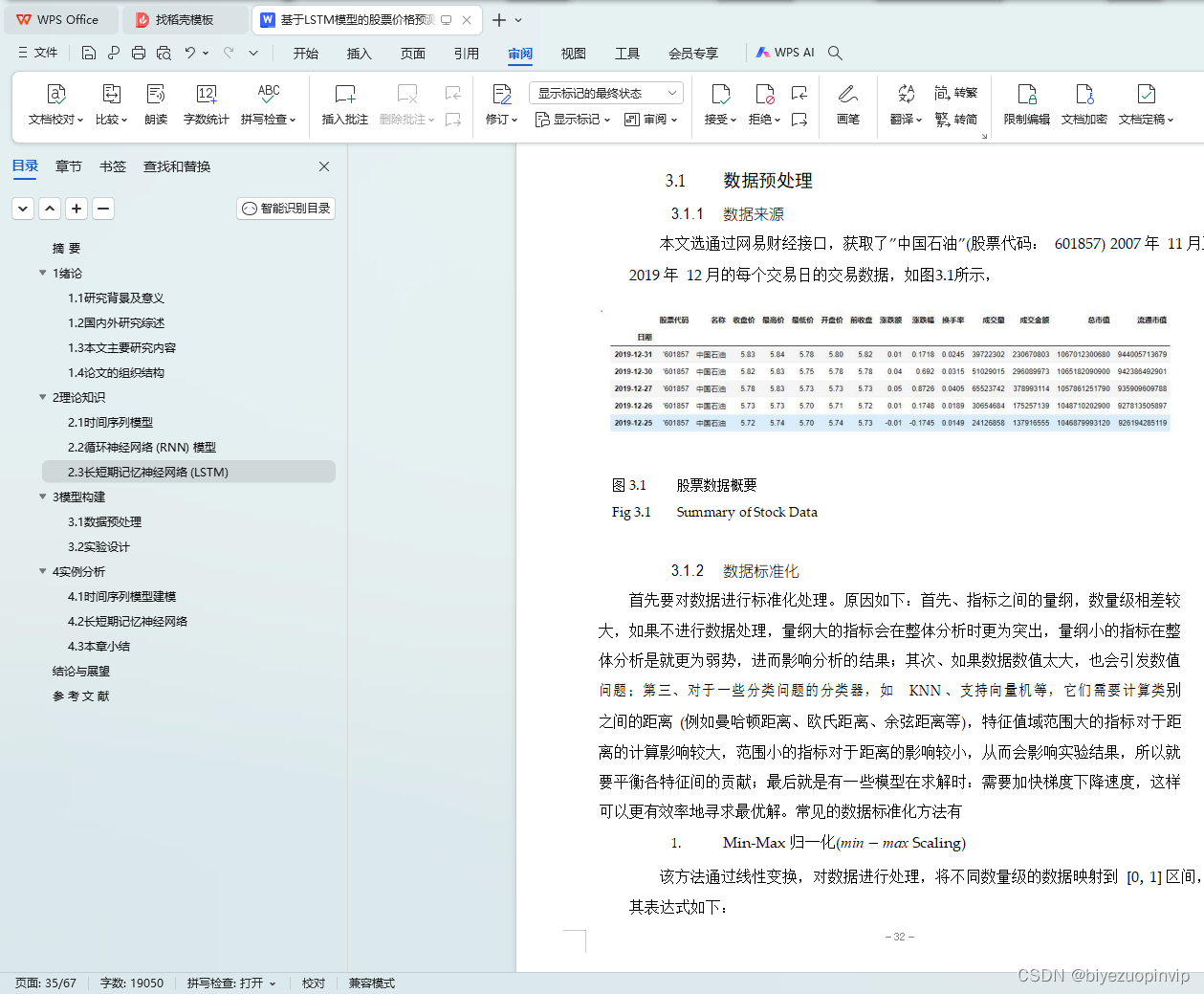Open the 显示标记的最终状态 dropdown
This screenshot has width=1204, height=994.
[x=606, y=93]
